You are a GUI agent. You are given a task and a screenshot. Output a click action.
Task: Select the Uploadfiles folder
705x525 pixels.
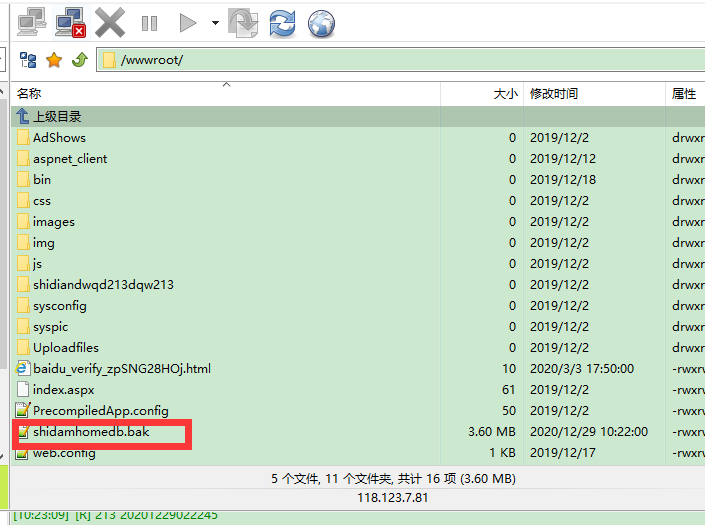[x=66, y=348]
